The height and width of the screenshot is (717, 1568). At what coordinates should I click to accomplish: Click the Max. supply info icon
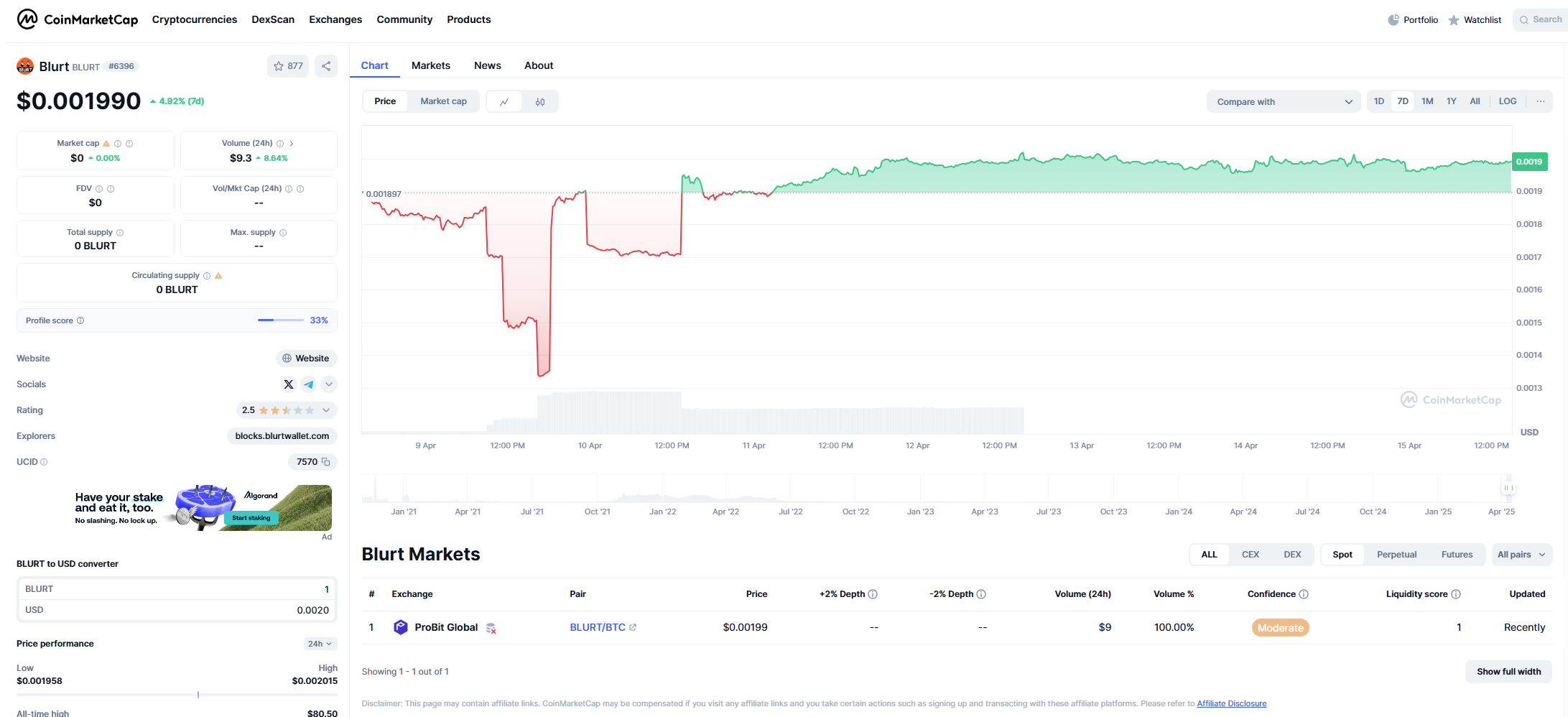pyautogui.click(x=283, y=233)
